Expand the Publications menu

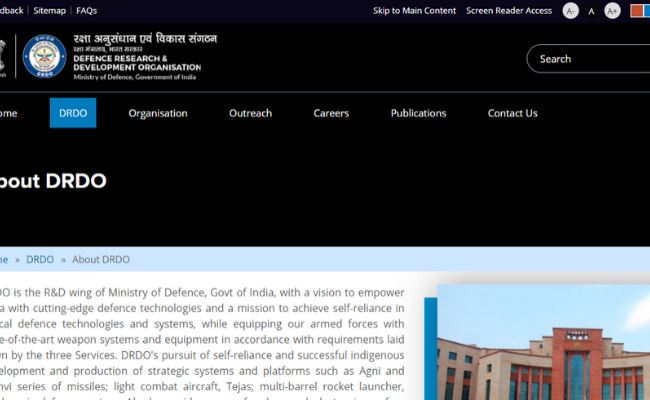[418, 113]
